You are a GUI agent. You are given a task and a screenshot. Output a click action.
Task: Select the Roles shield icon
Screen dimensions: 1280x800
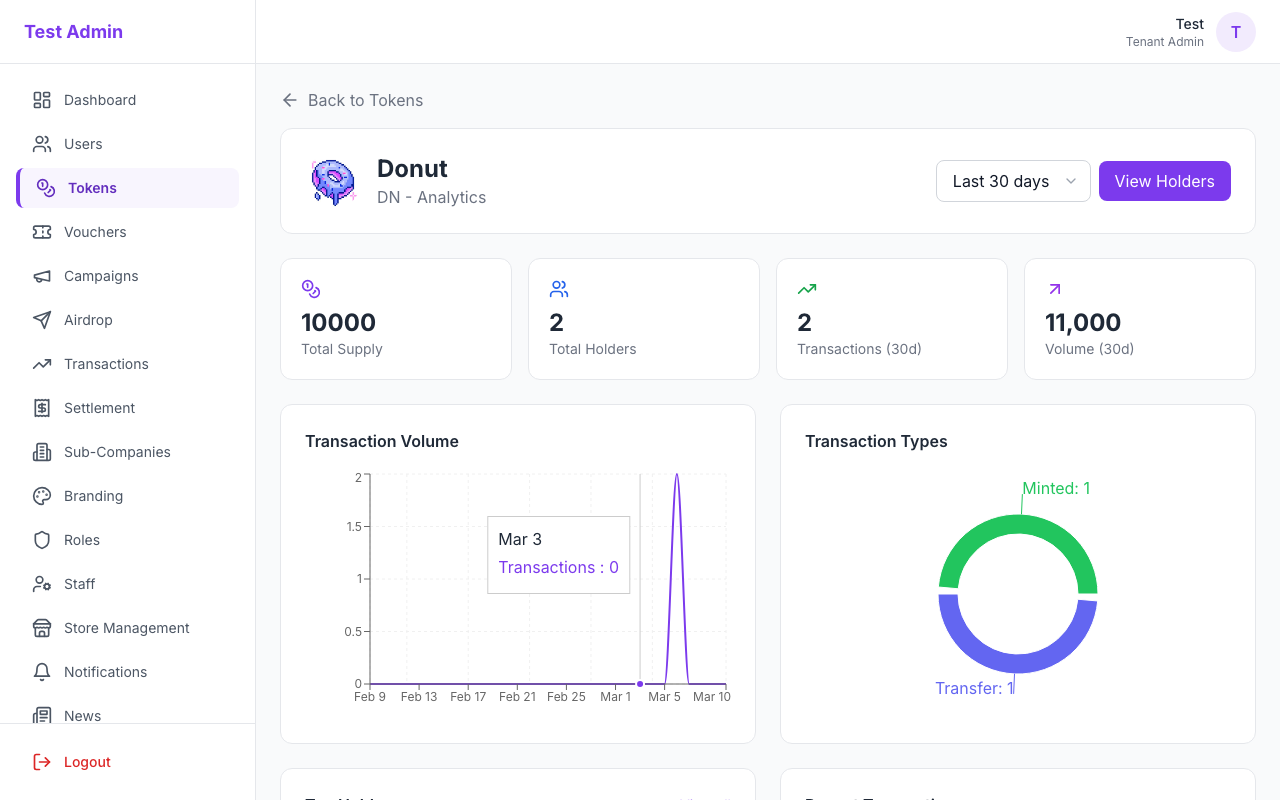[41, 540]
